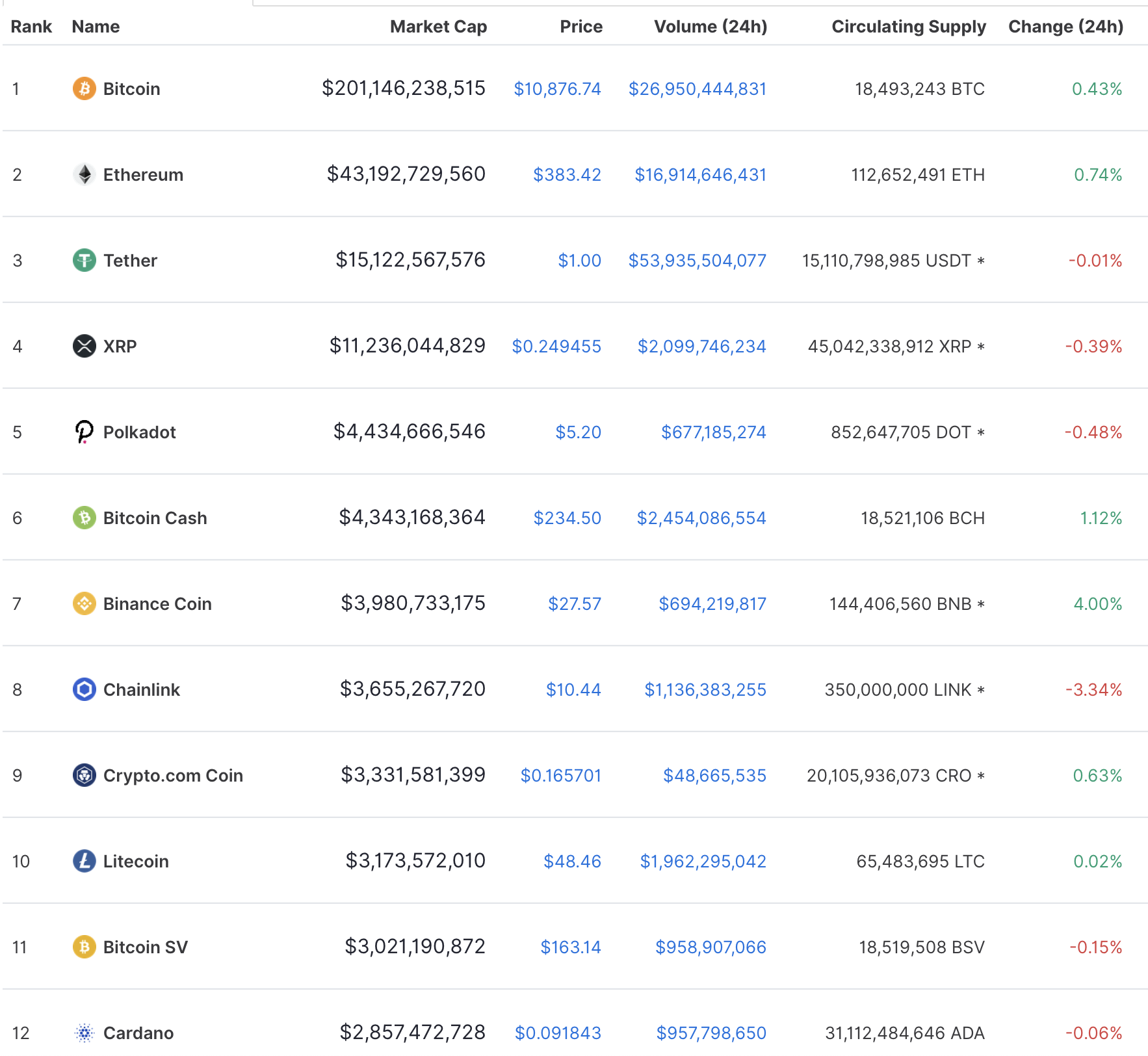Click the Tether green logo icon
The height and width of the screenshot is (1056, 1148).
point(84,260)
